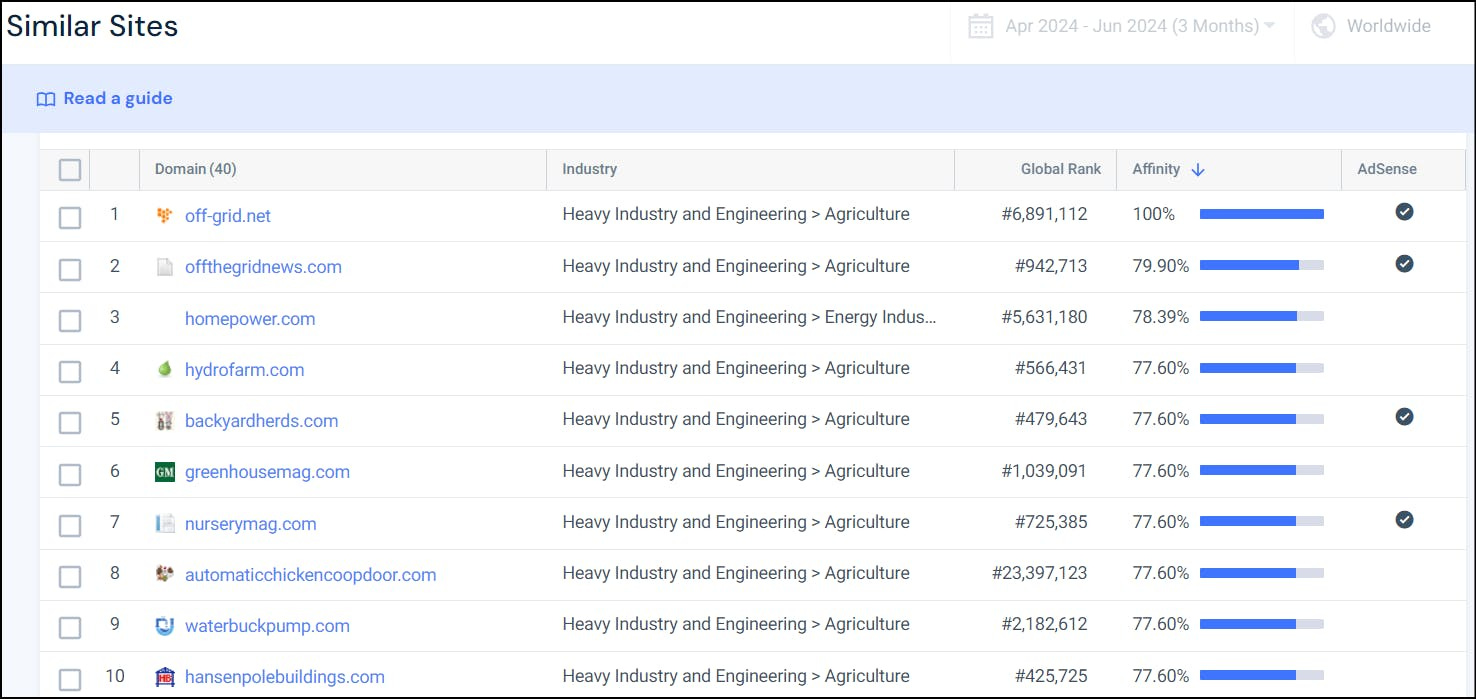Screen dimensions: 1476x699
Task: Open the nurserymag.com domain link
Action: [x=250, y=524]
